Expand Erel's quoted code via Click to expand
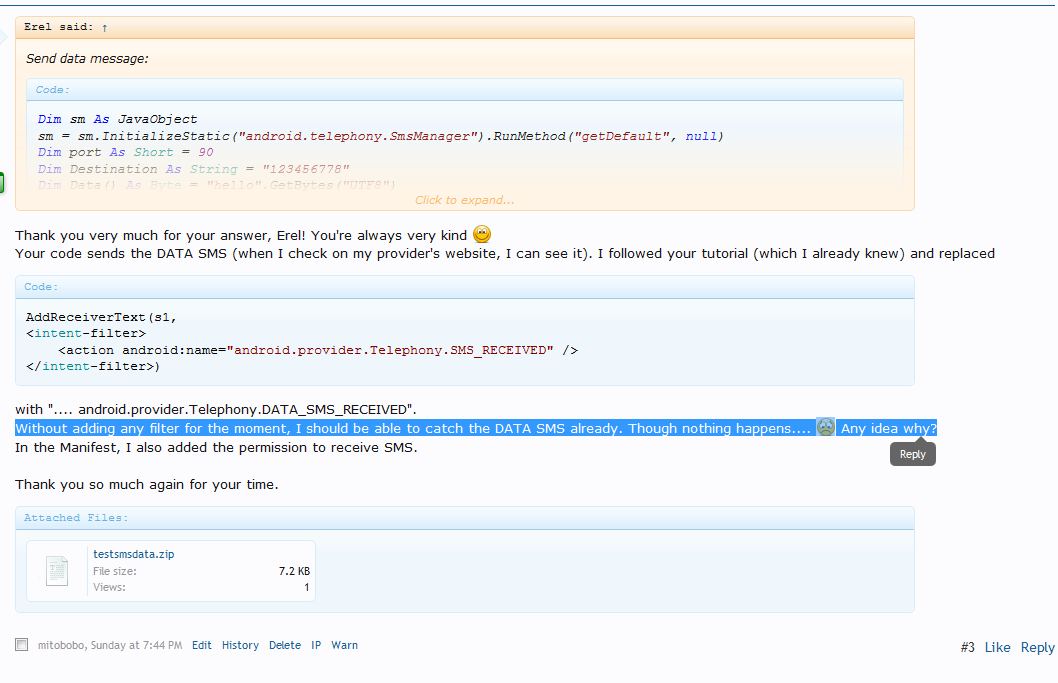The image size is (1058, 683). click(465, 199)
